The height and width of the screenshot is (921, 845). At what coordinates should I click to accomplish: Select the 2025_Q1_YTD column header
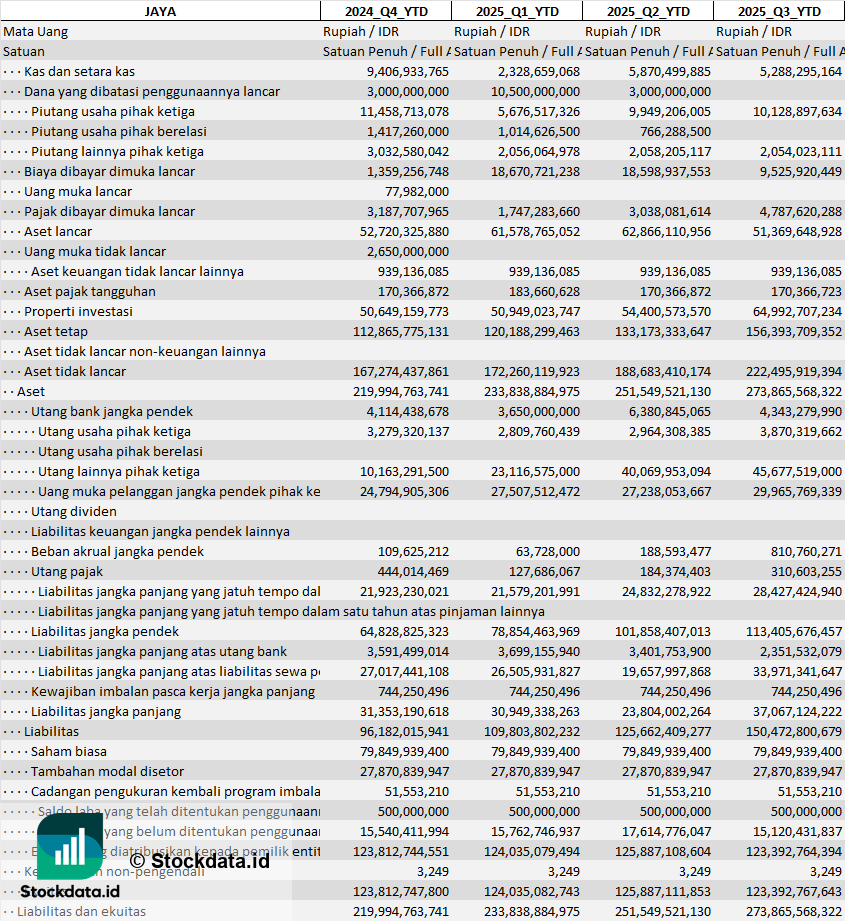517,11
